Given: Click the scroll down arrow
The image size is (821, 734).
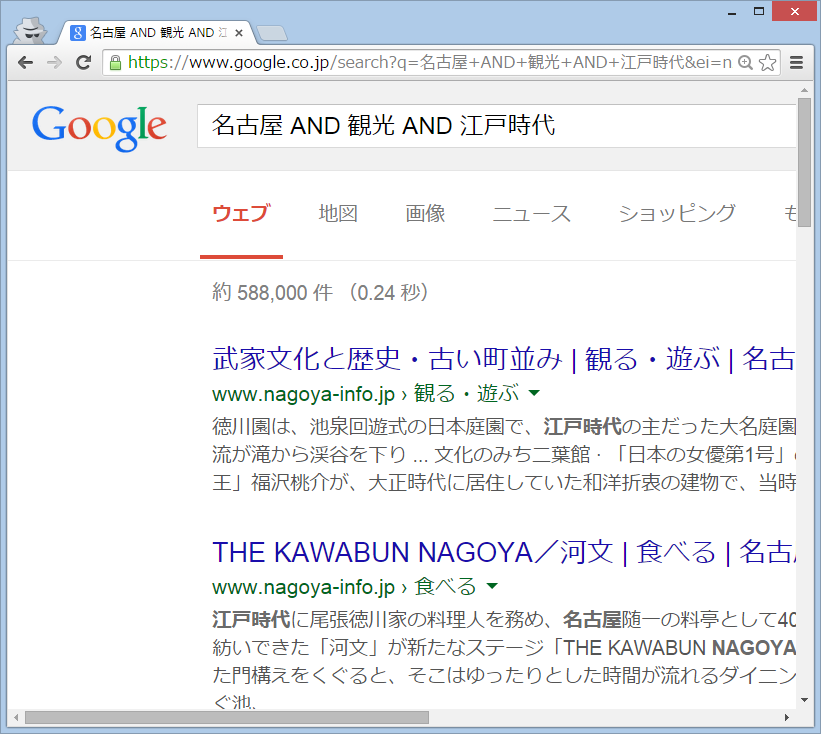Looking at the screenshot, I should coord(805,700).
